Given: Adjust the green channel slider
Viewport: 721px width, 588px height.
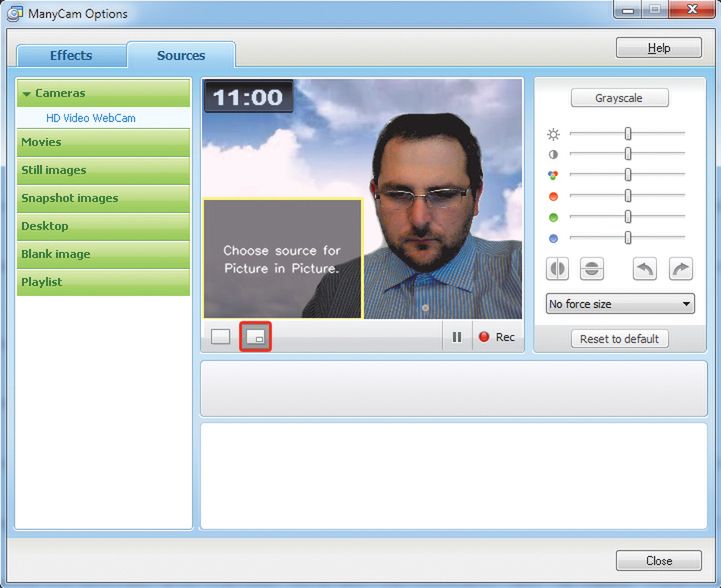Looking at the screenshot, I should click(628, 217).
